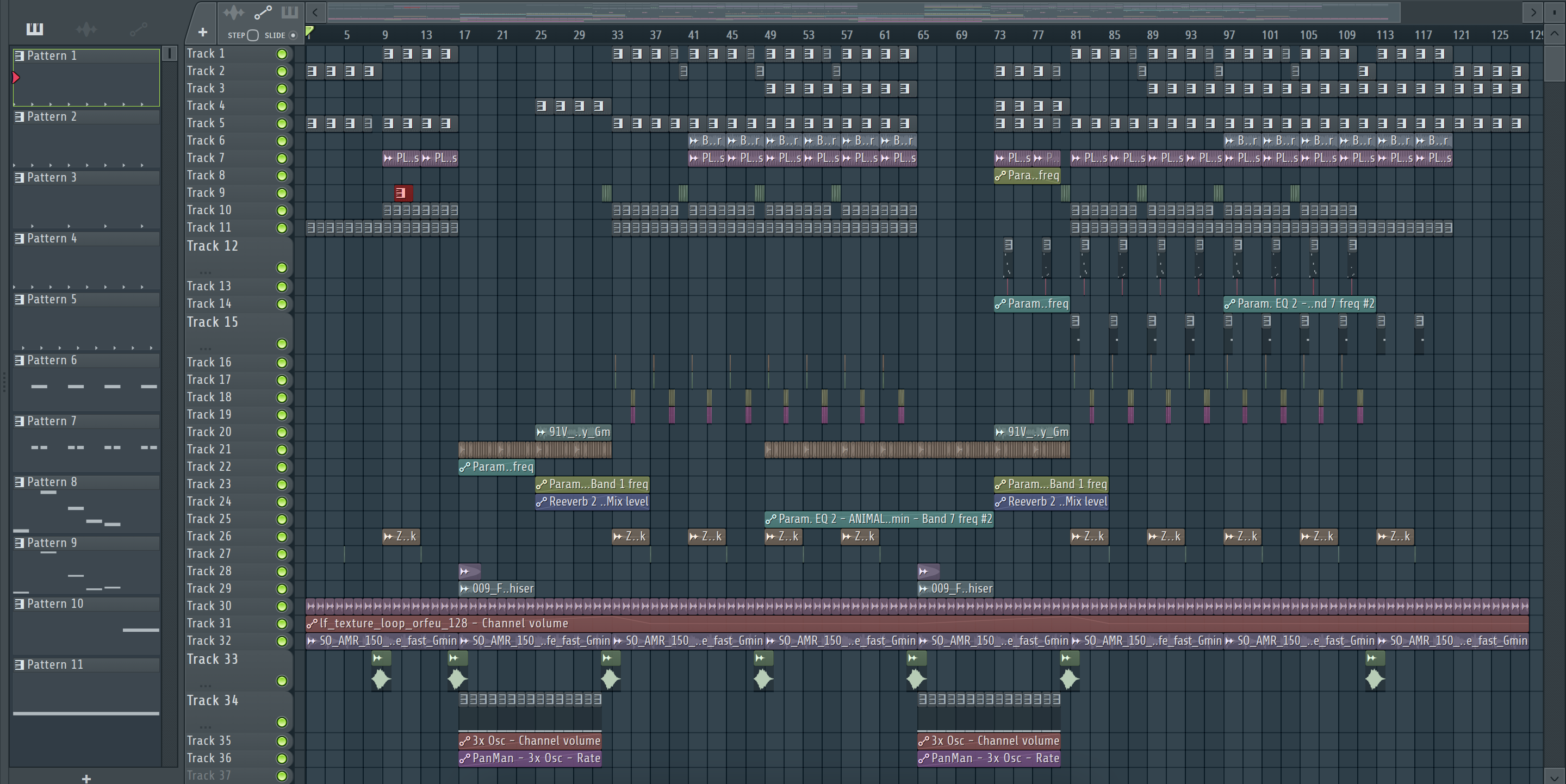This screenshot has height=784, width=1566.
Task: Select Pattern 2 in the picker
Action: [86, 138]
